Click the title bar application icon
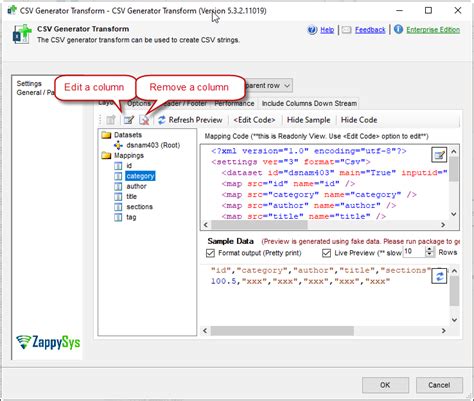Viewport: 474px width, 401px height. click(x=12, y=11)
